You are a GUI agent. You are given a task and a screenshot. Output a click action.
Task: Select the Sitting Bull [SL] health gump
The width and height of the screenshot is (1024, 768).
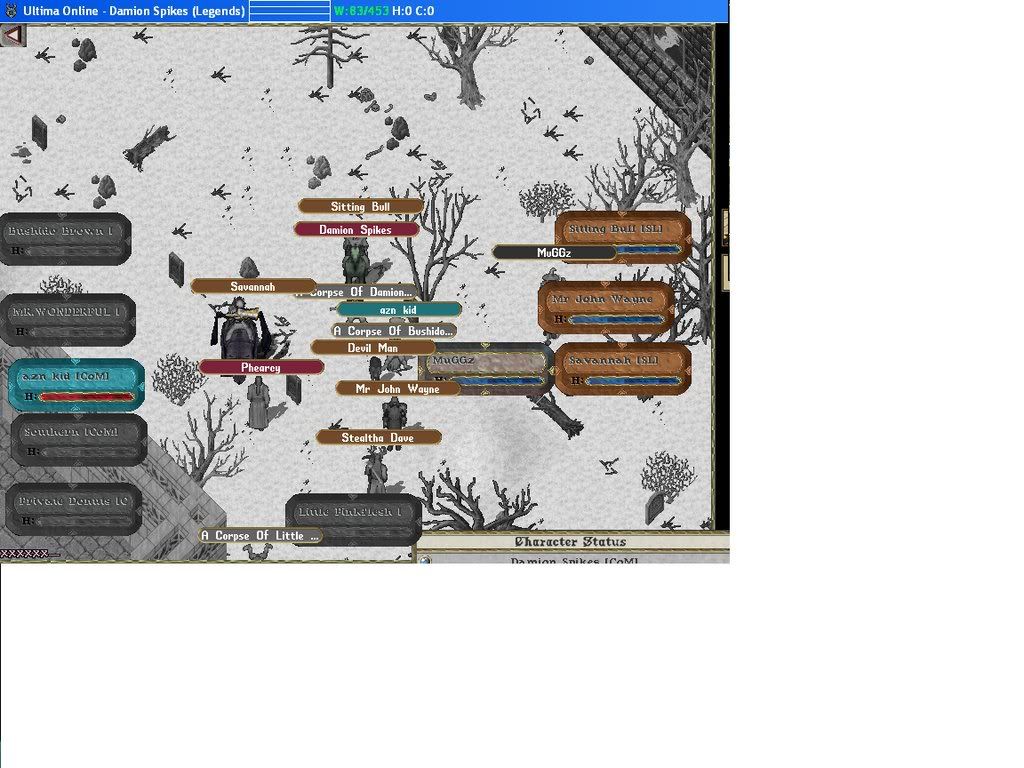pos(622,237)
